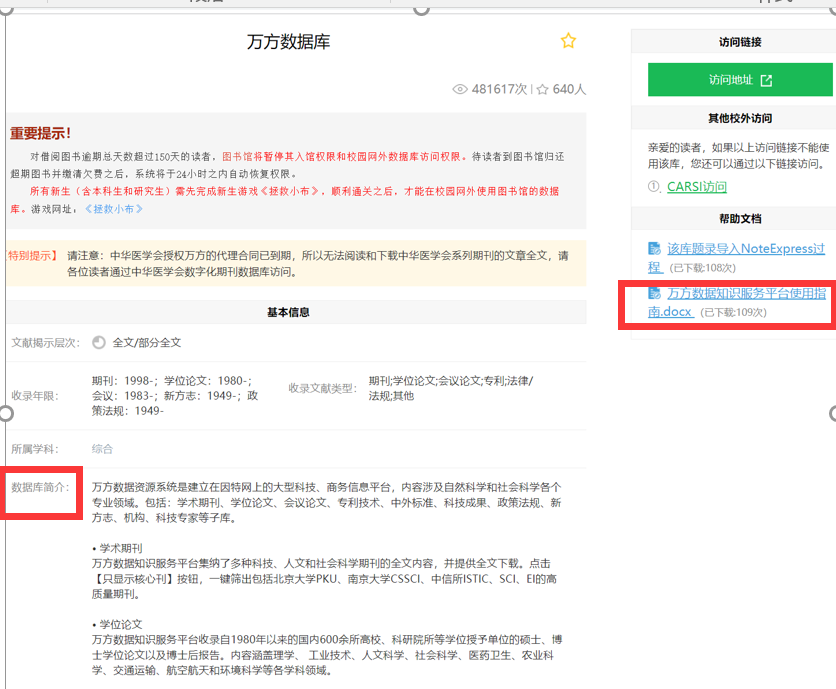The width and height of the screenshot is (836, 689).
Task: Click the 其他校外访问 header
Action: [x=740, y=118]
